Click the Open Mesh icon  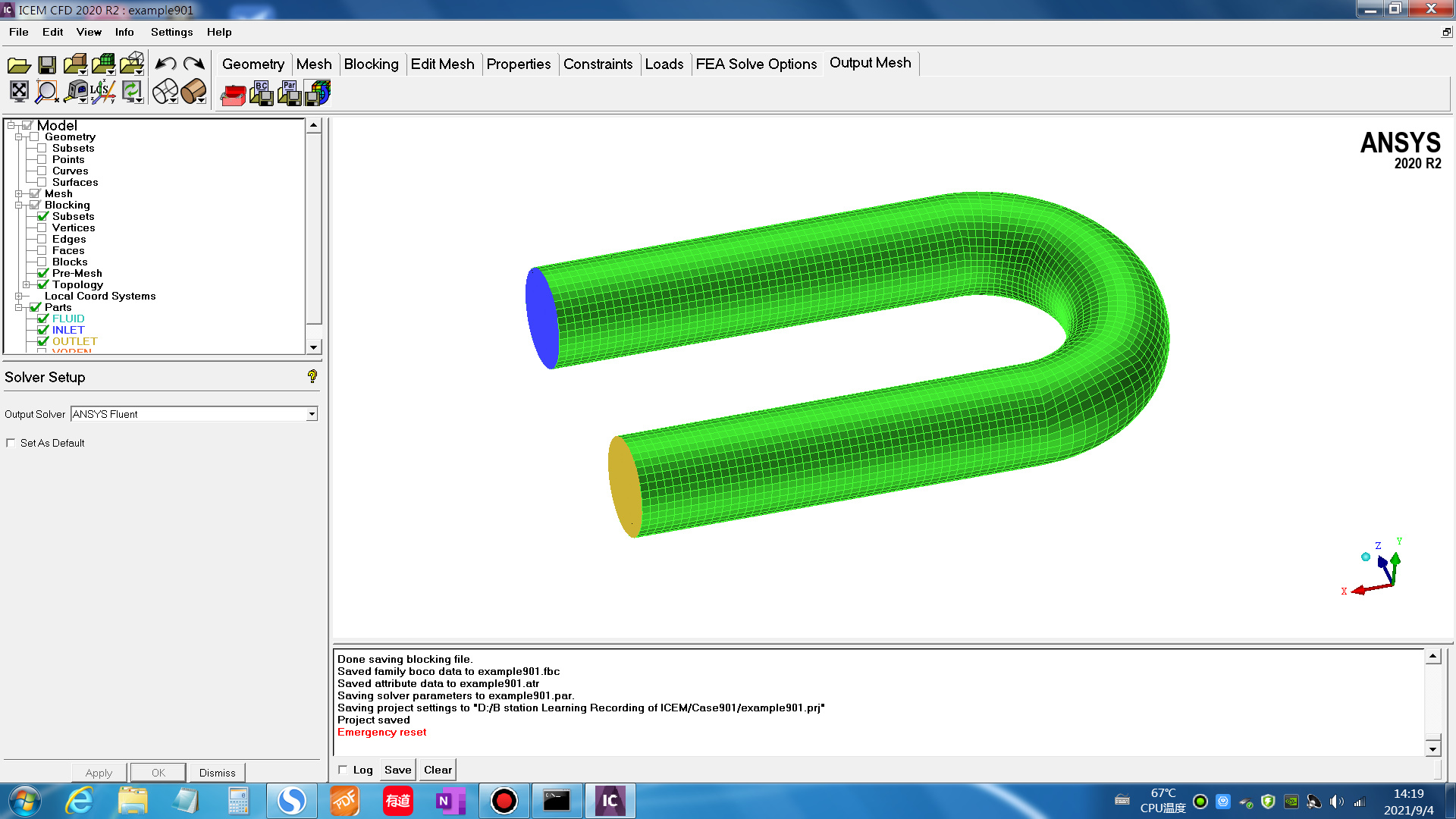103,64
